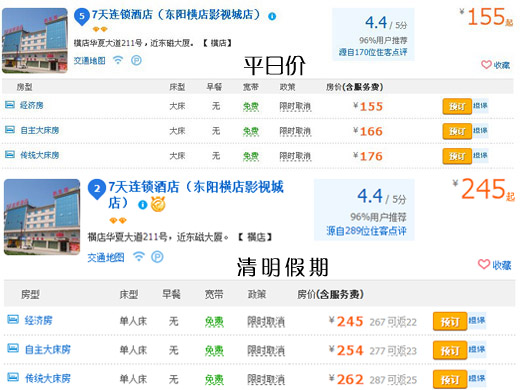Open the first 7天连锁酒店 hotel title link
Image resolution: width=520 pixels, height=390 pixels.
coord(176,15)
